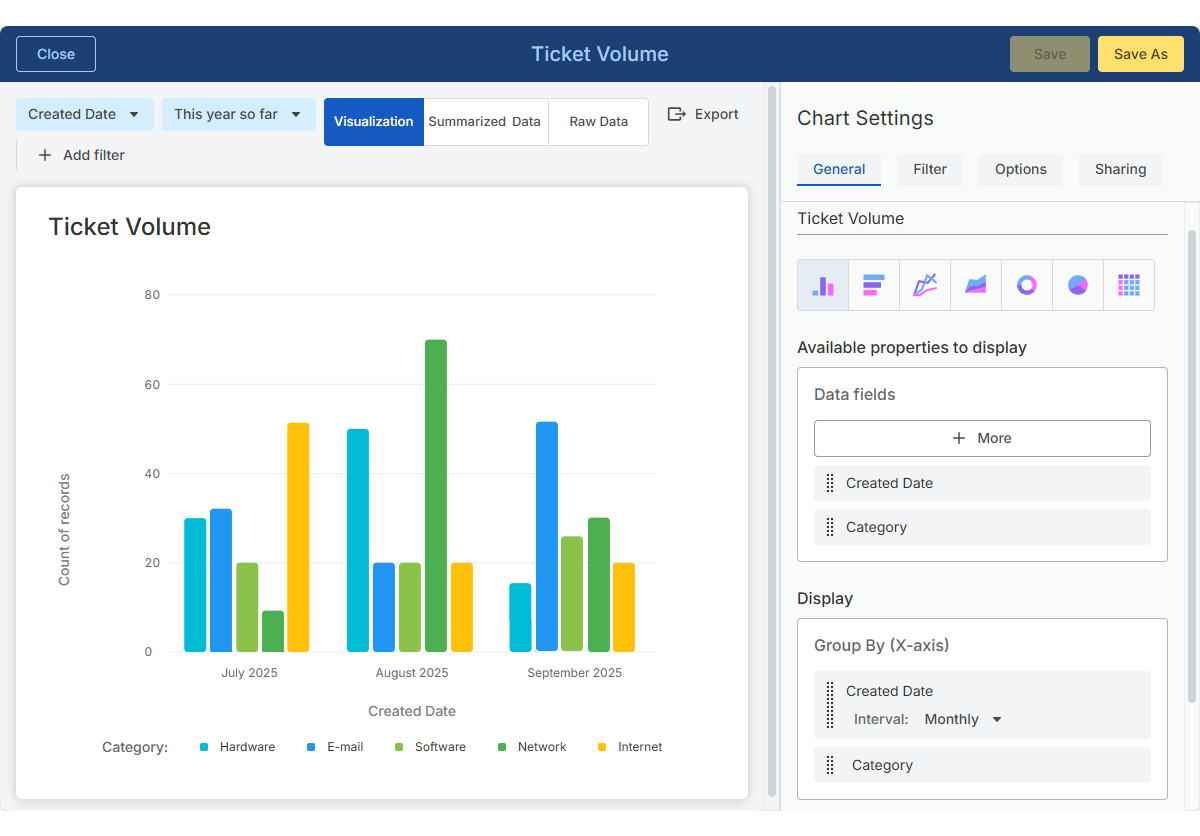Pick the area chart type icon

(x=976, y=285)
